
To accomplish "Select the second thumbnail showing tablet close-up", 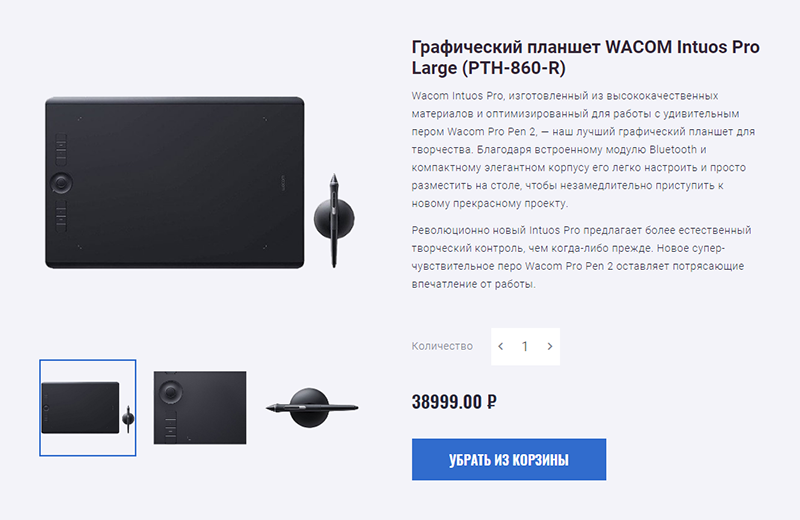I will click(200, 408).
